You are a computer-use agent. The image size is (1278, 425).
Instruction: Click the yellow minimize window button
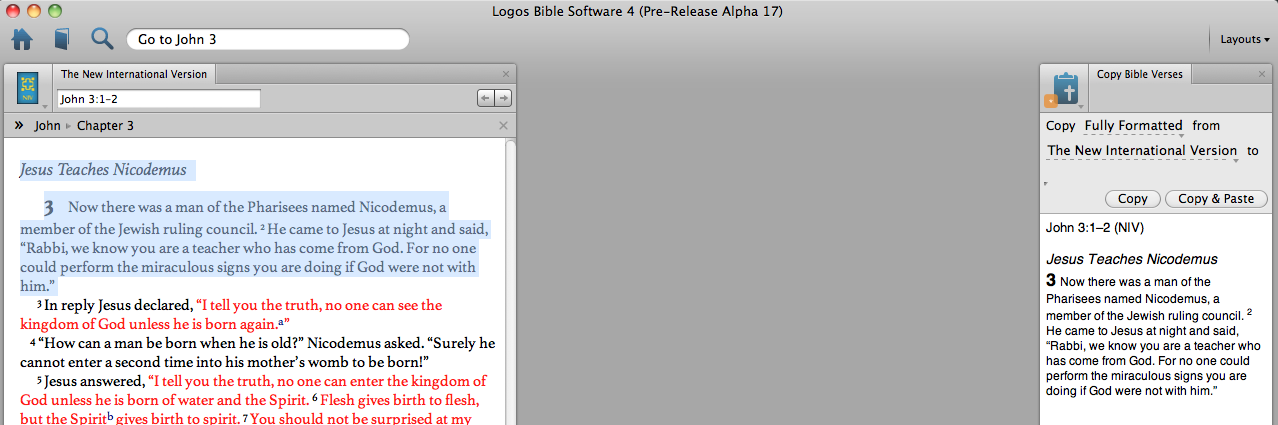click(33, 11)
